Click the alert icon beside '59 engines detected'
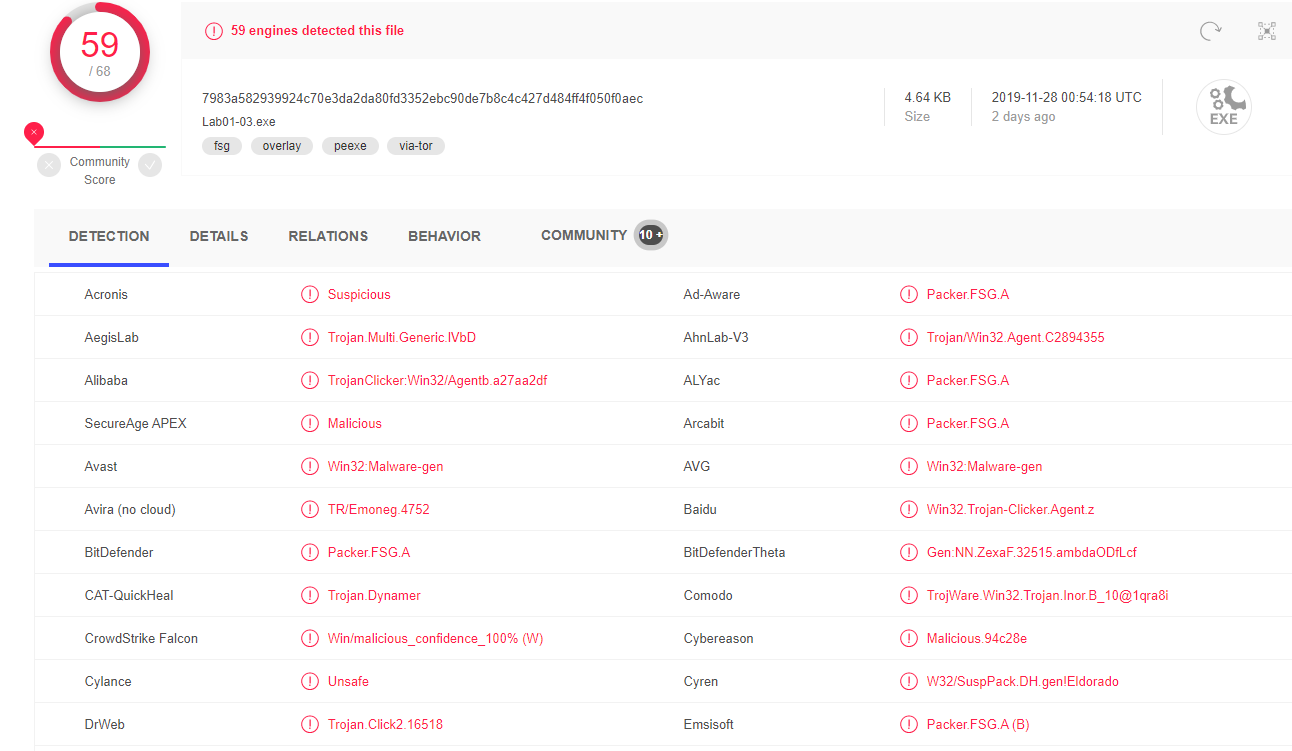 pos(214,31)
